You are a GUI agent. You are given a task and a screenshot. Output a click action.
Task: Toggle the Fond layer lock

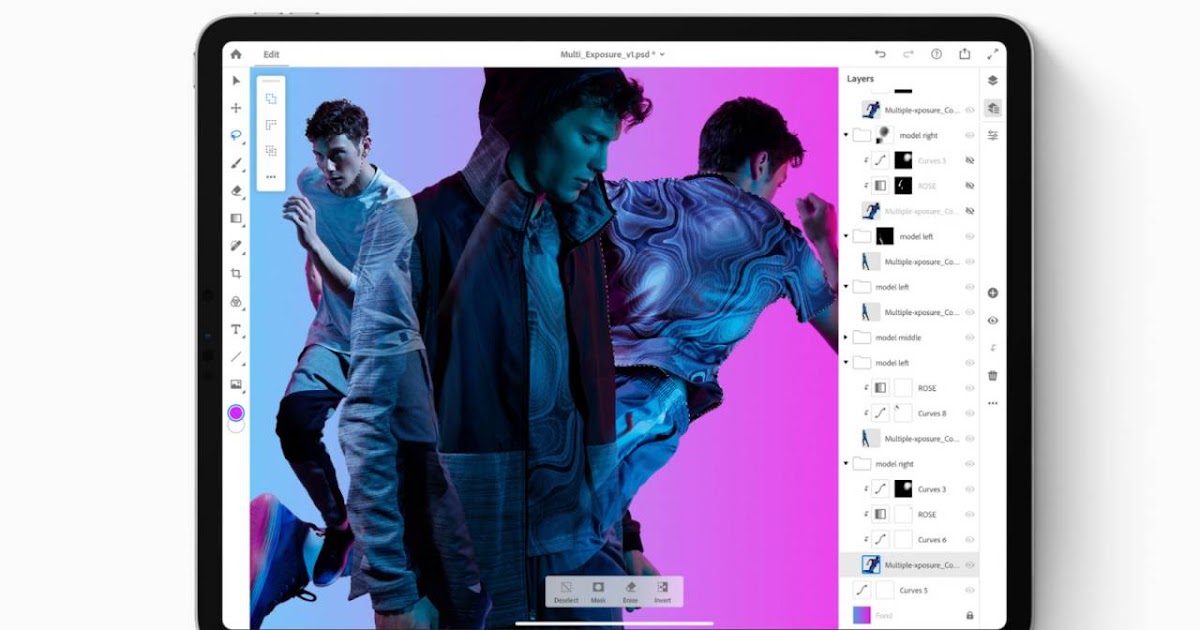(x=969, y=615)
